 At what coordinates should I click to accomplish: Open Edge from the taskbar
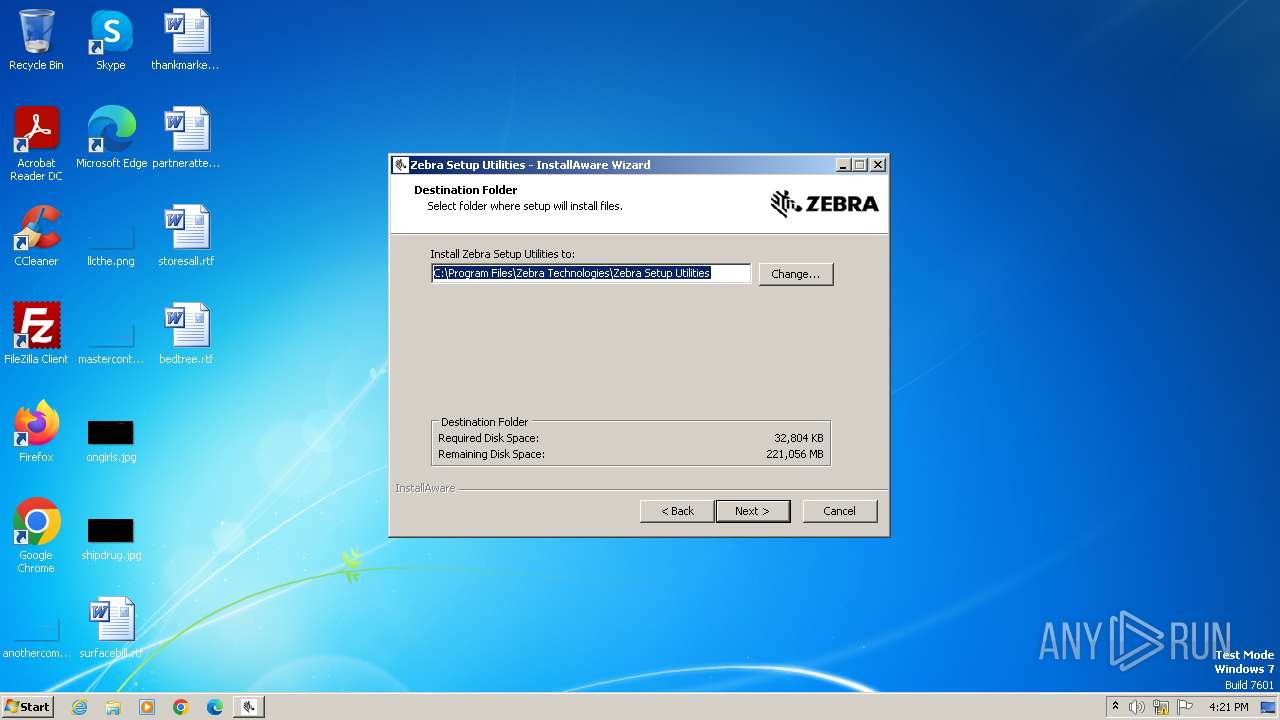tap(215, 707)
